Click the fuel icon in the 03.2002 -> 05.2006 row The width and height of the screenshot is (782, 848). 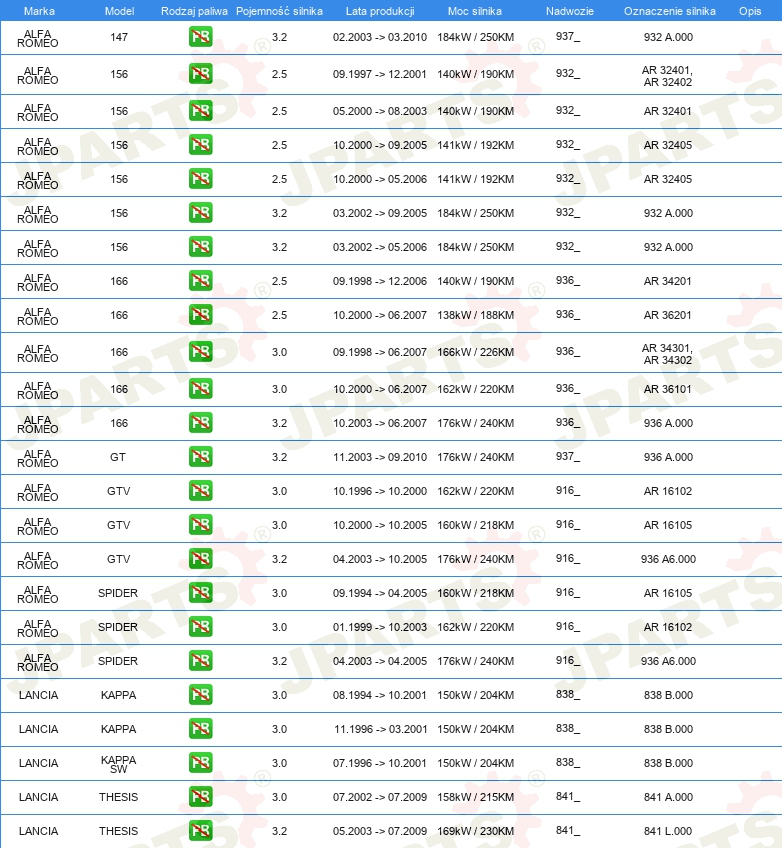(201, 247)
